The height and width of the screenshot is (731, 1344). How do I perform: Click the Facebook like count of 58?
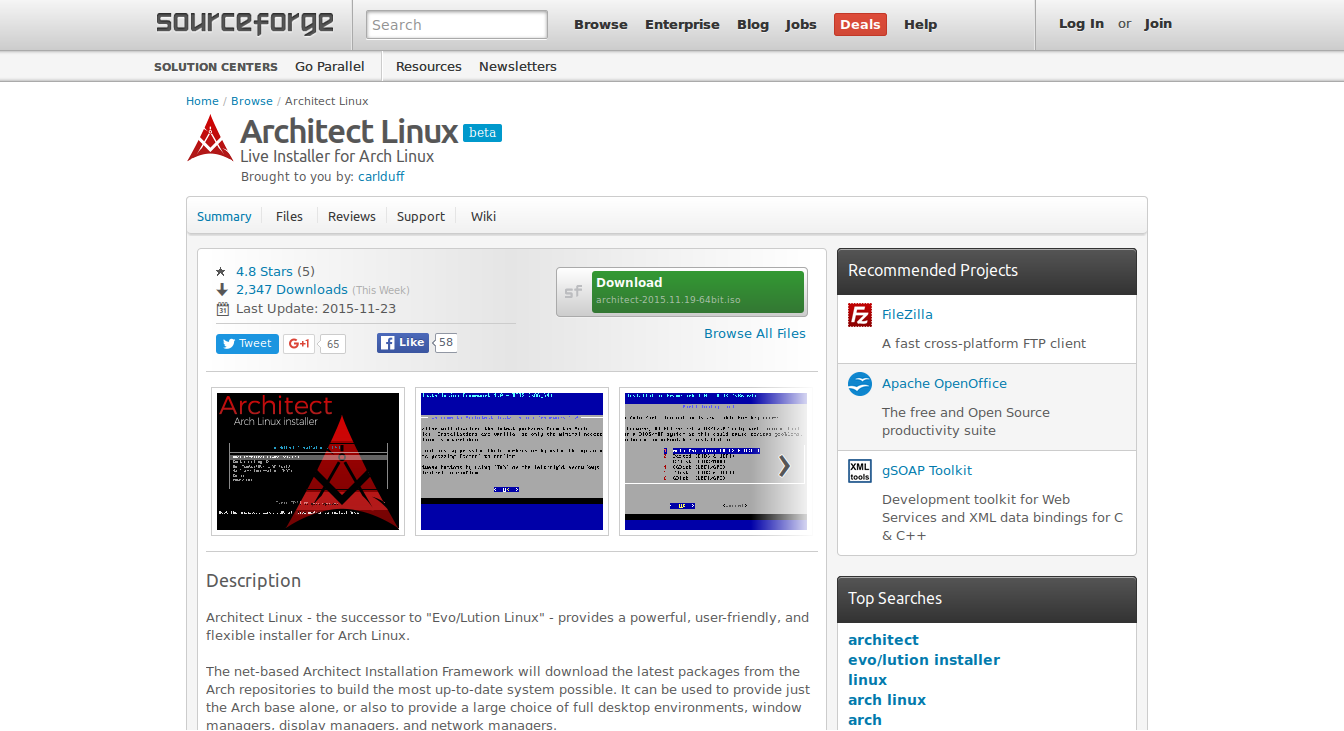[446, 342]
